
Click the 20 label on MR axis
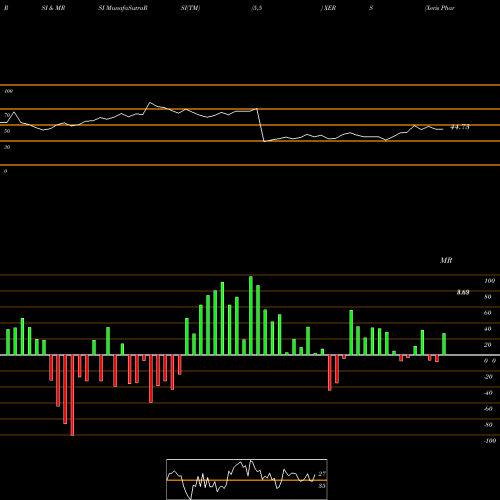pyautogui.click(x=488, y=345)
